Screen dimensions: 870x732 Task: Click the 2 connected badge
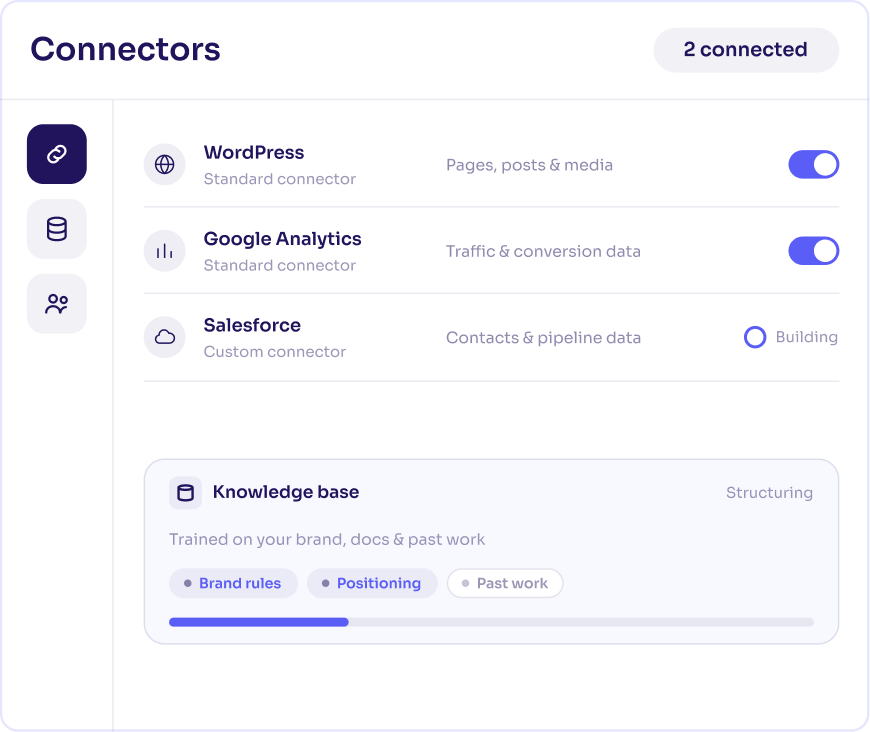[x=746, y=50]
